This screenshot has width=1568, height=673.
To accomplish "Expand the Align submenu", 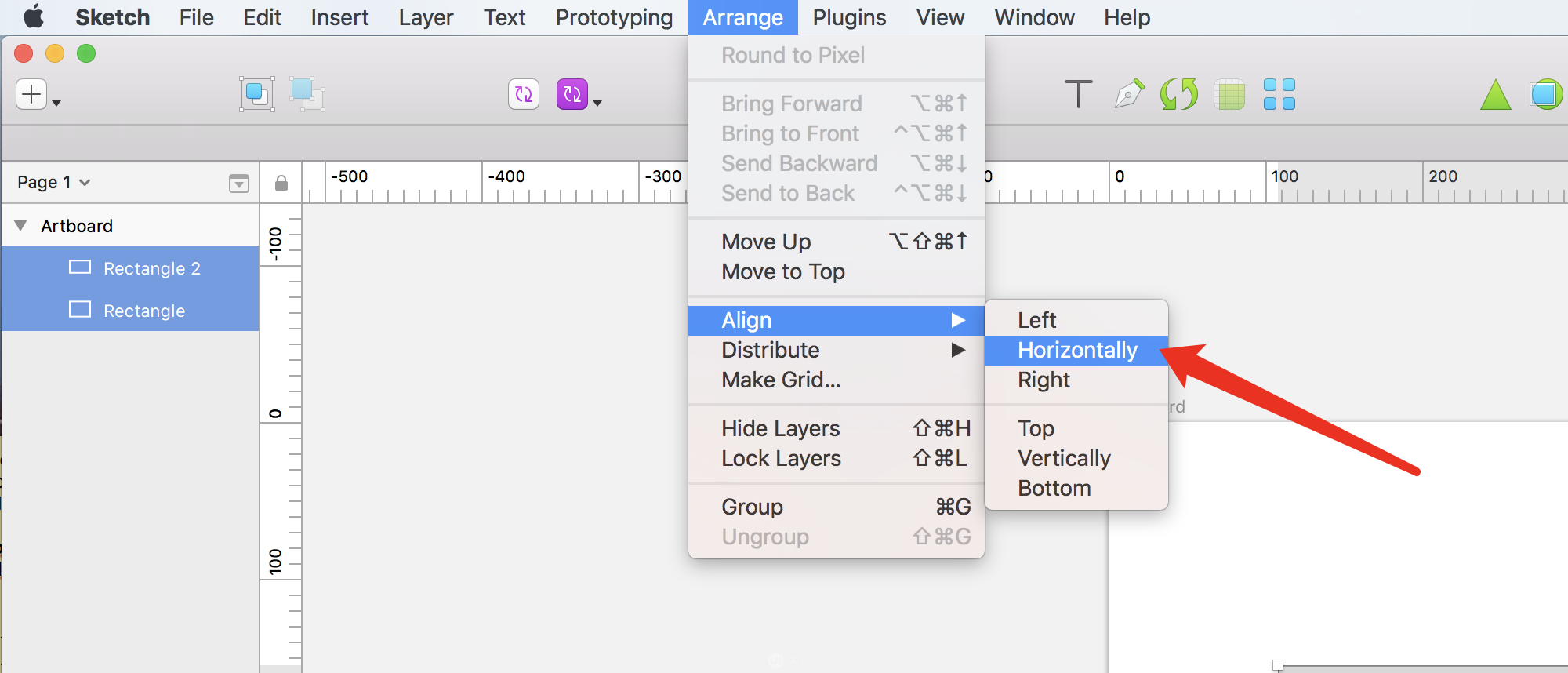I will click(836, 320).
